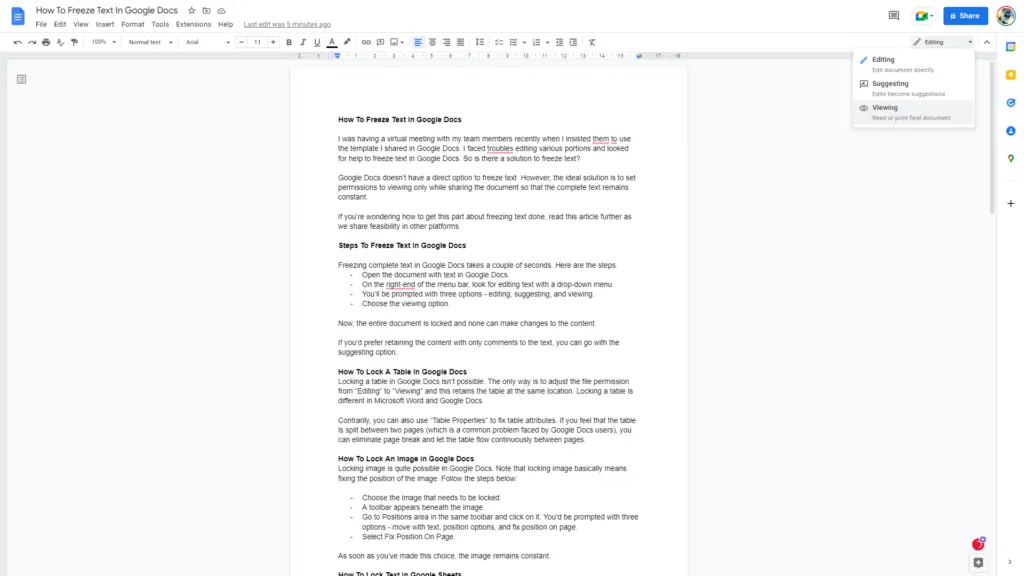This screenshot has height=576, width=1024.
Task: Apply italic formatting
Action: [303, 42]
